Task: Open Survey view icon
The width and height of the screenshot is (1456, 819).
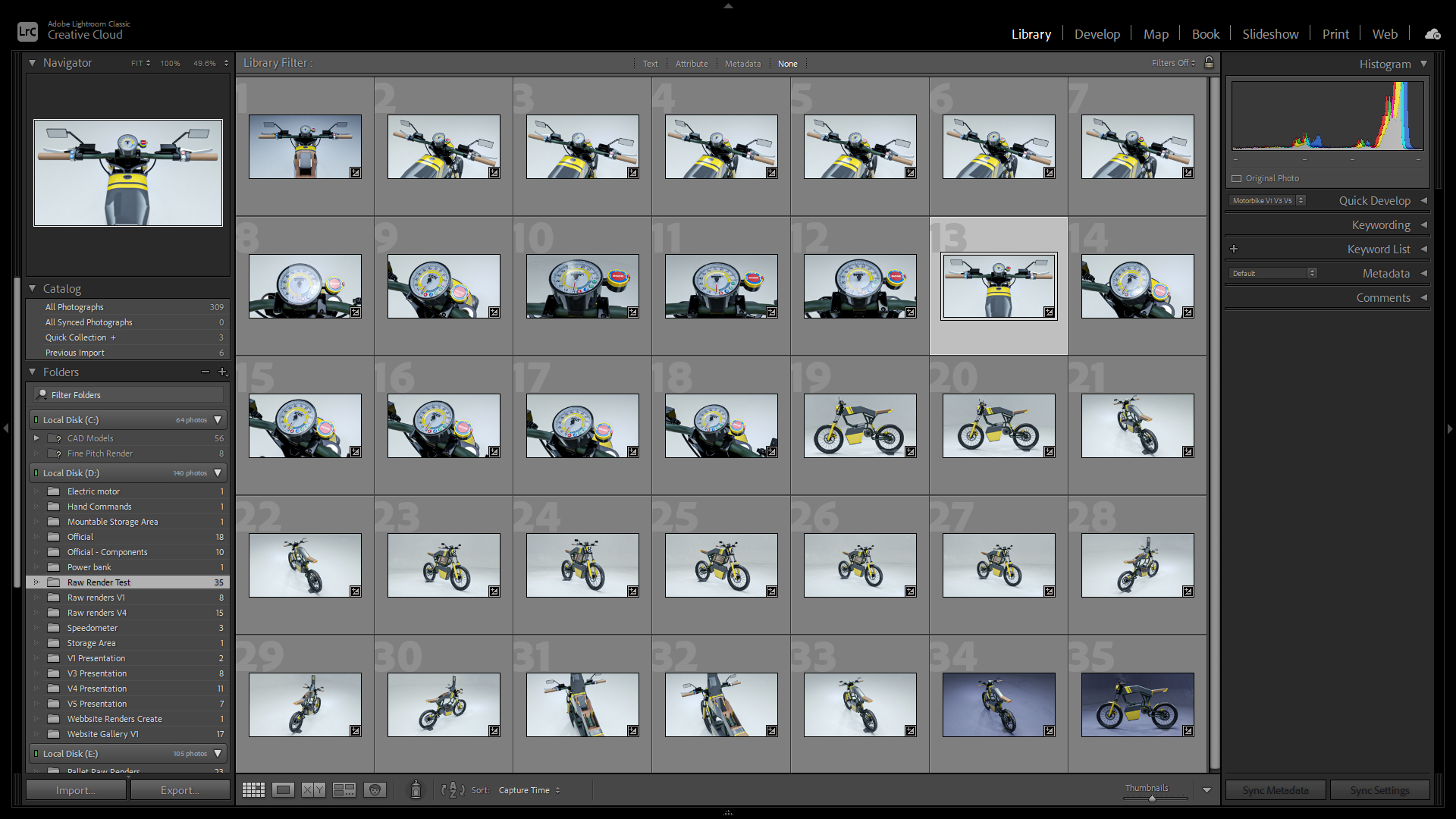Action: coord(344,790)
